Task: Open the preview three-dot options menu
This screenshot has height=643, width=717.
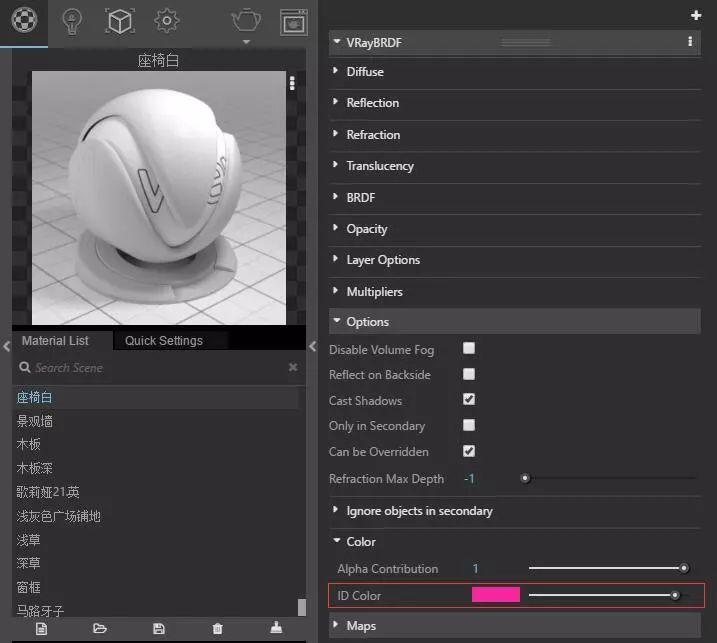Action: [292, 83]
